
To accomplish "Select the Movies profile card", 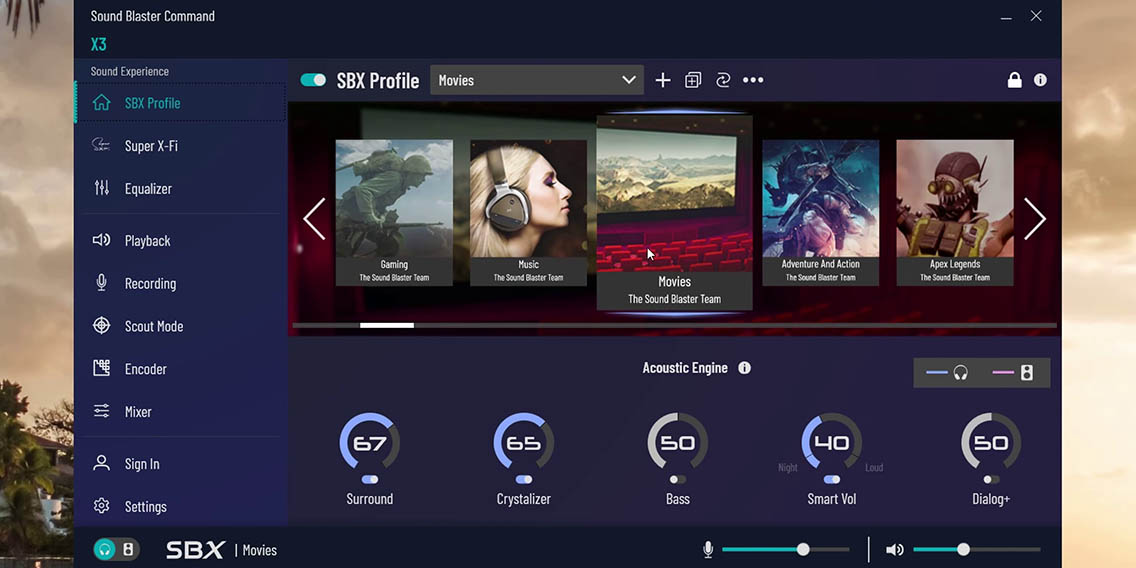I will coord(674,213).
